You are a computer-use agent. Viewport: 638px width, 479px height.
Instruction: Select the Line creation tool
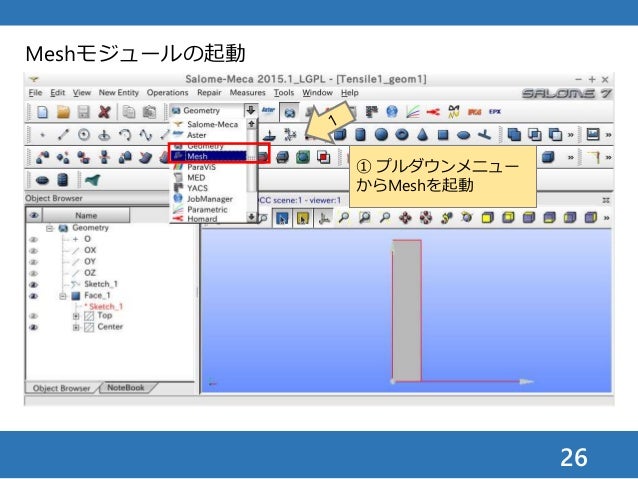[x=63, y=135]
